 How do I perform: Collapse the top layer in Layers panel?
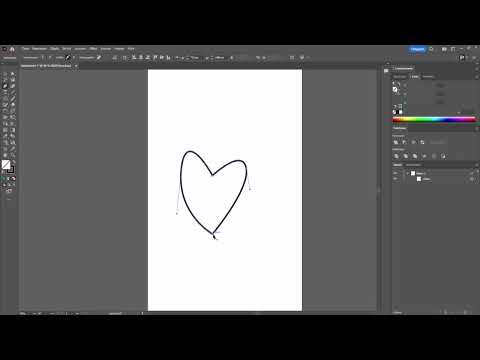408,173
